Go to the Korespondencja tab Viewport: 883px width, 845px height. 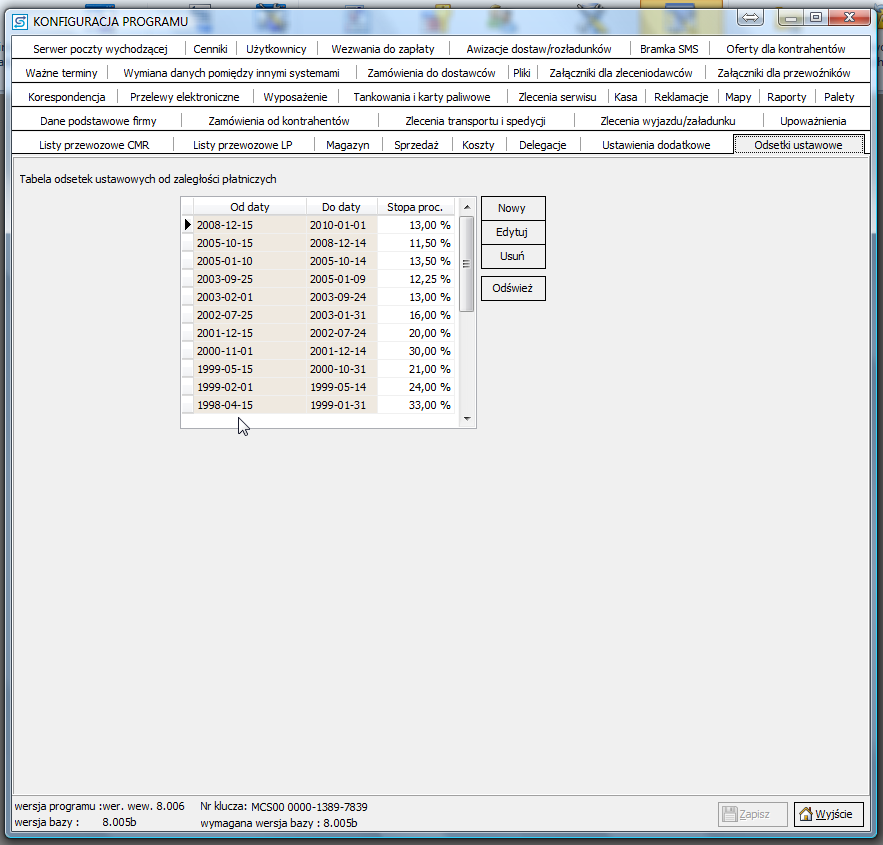[x=66, y=97]
